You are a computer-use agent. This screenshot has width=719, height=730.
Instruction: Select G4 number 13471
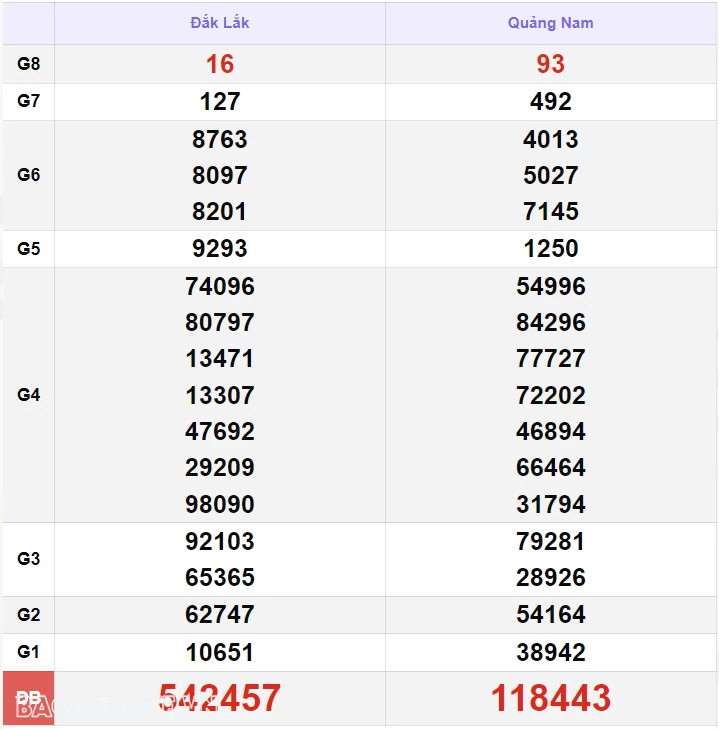[219, 358]
